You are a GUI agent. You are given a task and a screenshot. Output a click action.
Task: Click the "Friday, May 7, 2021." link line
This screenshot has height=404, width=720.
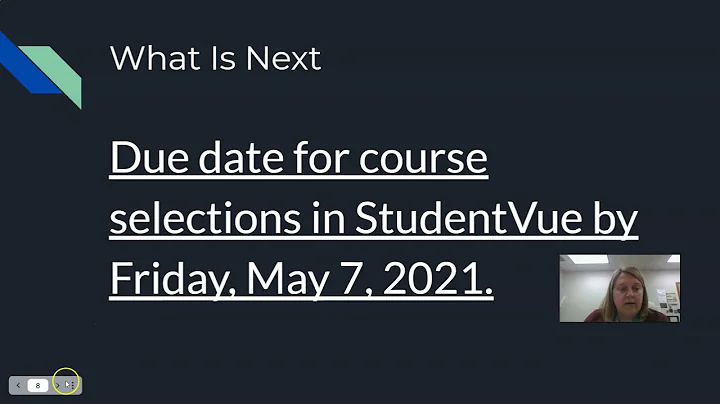(x=301, y=280)
